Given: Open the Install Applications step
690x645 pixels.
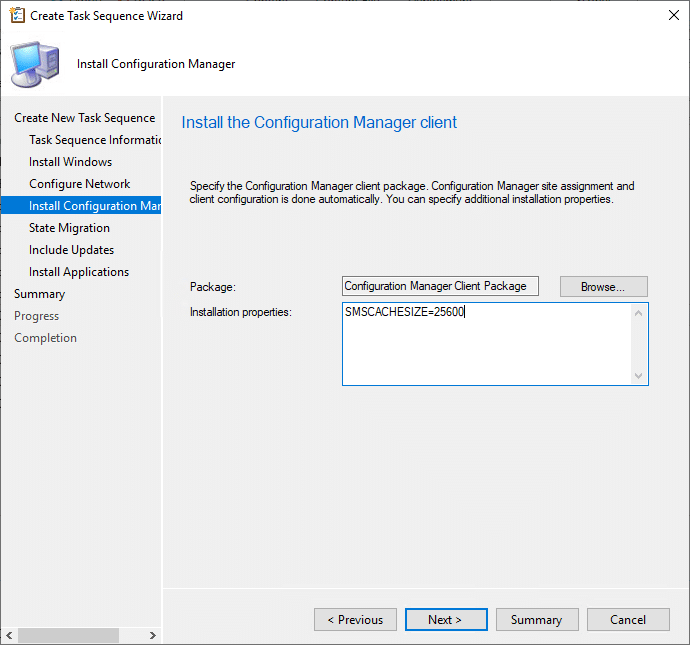Looking at the screenshot, I should pyautogui.click(x=79, y=272).
